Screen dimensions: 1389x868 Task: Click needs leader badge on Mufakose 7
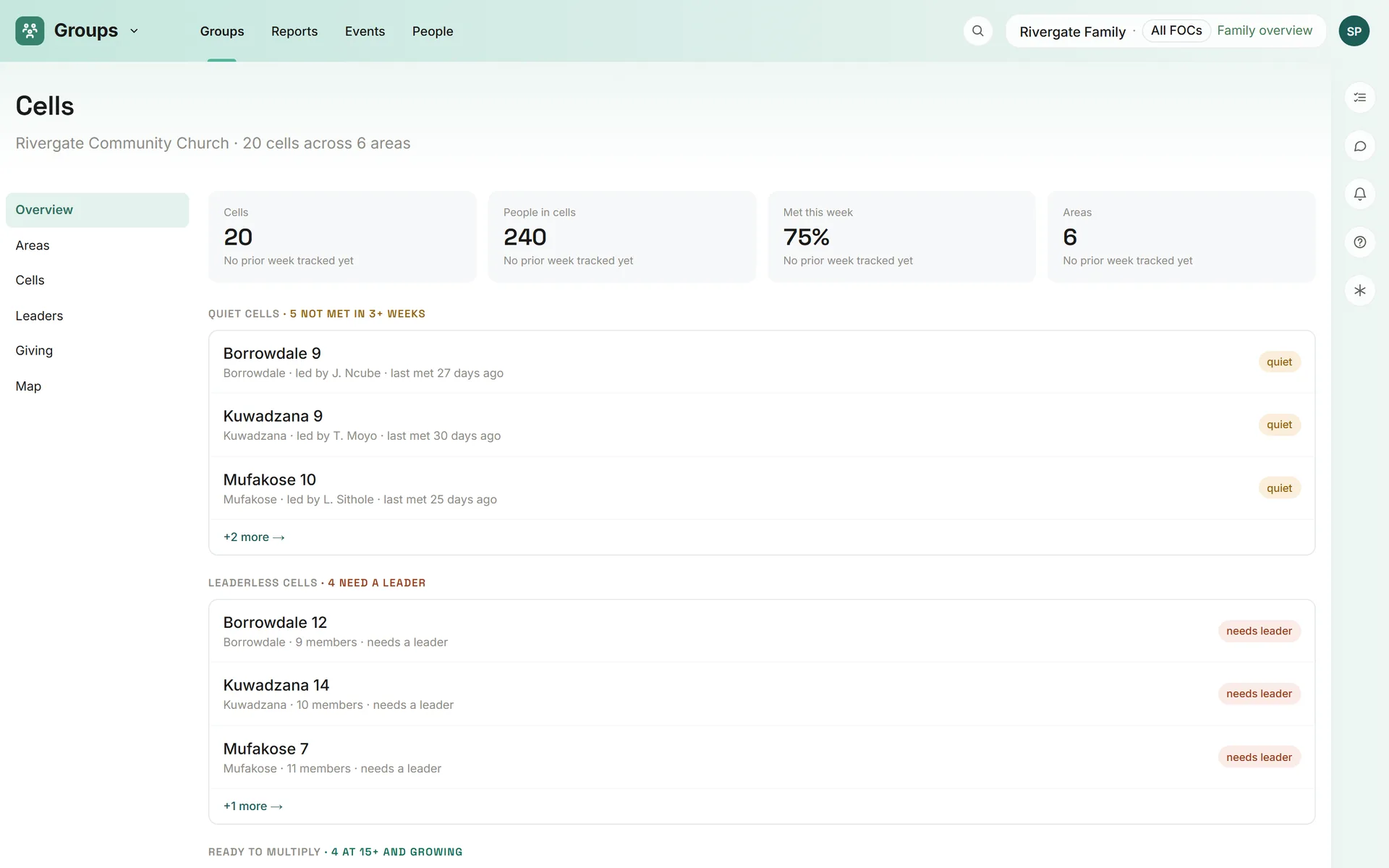1259,757
